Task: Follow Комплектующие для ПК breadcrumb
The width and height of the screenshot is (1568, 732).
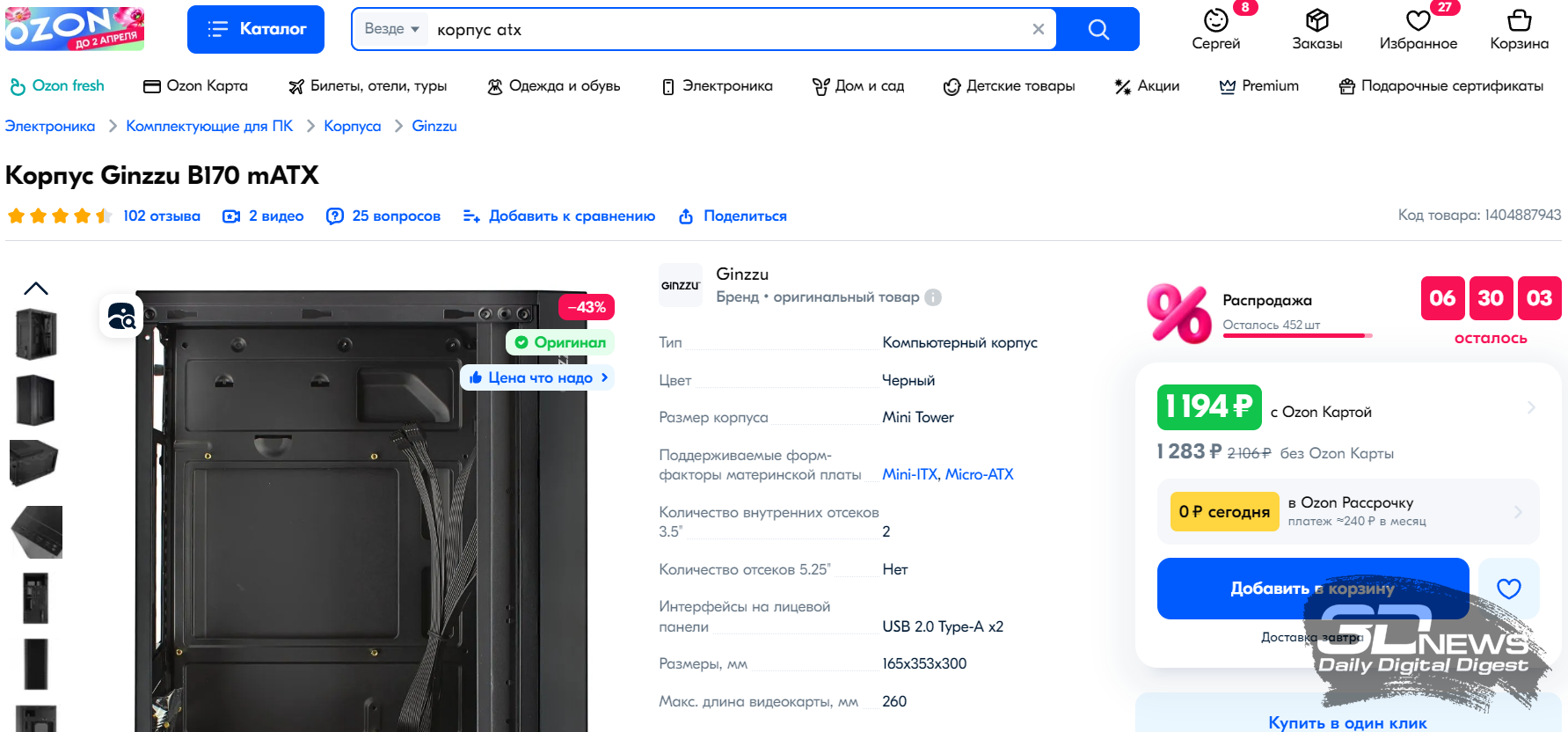Action: (209, 126)
